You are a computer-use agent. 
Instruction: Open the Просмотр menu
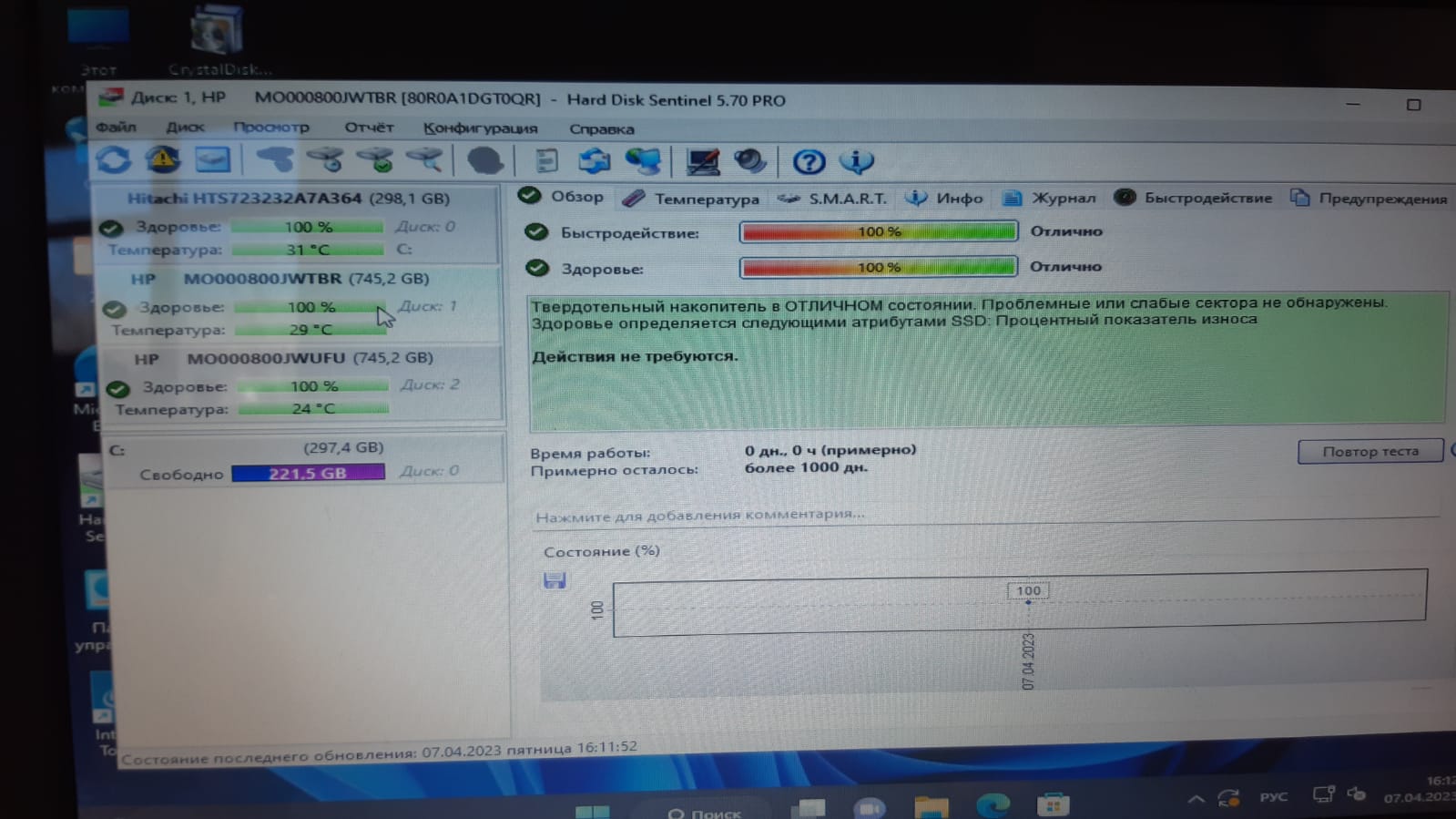click(270, 128)
